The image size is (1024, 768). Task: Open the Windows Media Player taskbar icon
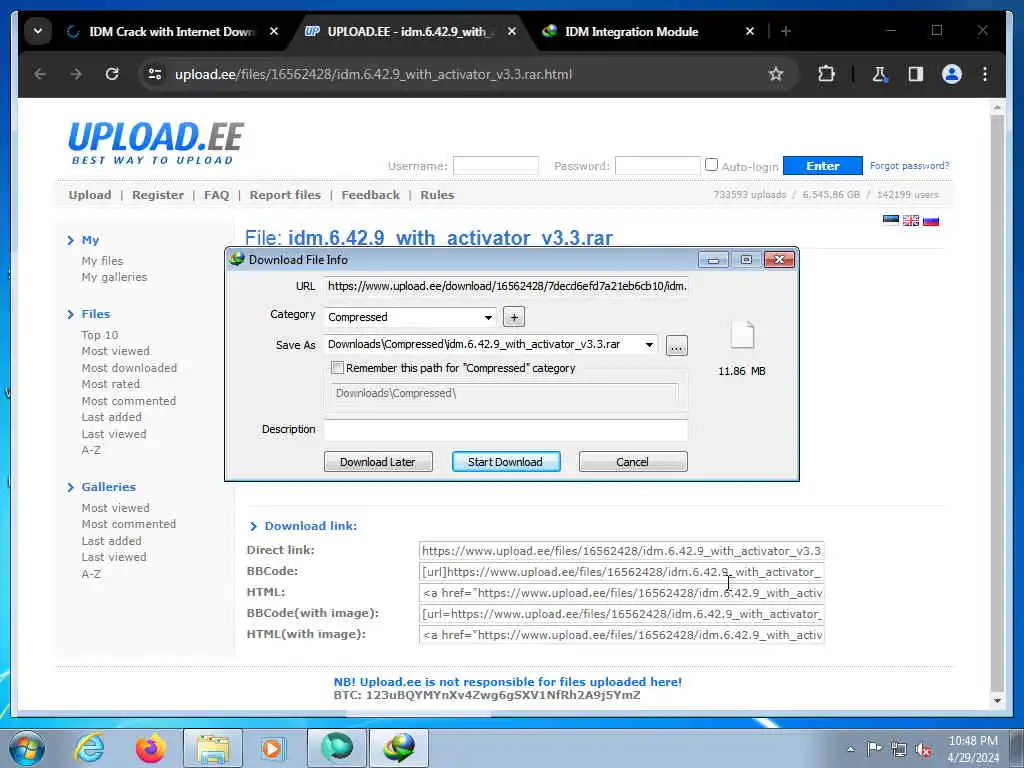point(272,748)
